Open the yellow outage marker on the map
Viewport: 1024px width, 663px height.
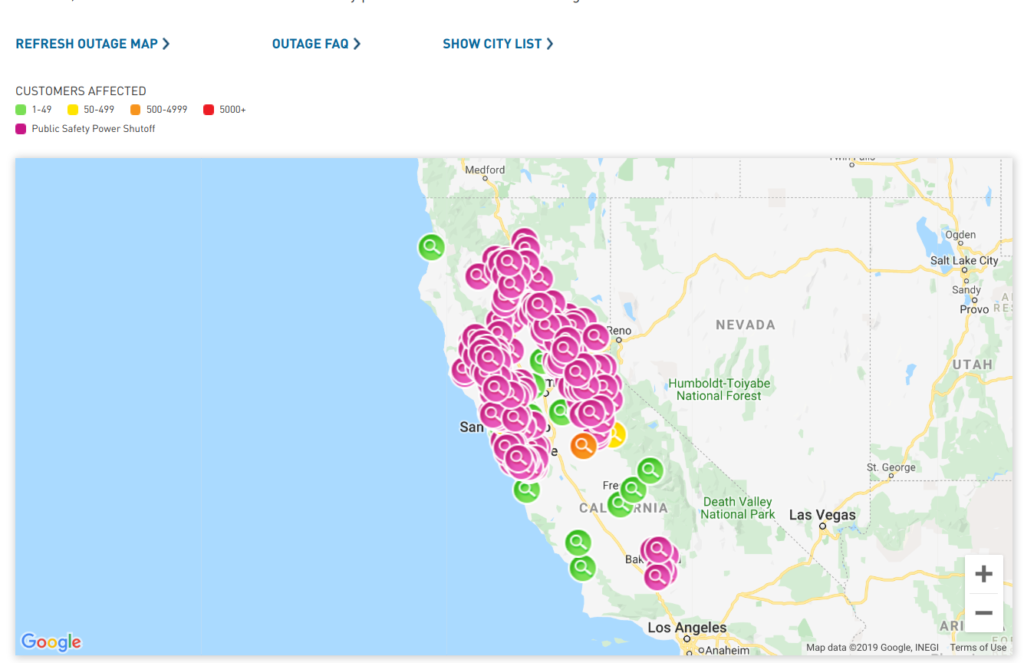pyautogui.click(x=616, y=436)
